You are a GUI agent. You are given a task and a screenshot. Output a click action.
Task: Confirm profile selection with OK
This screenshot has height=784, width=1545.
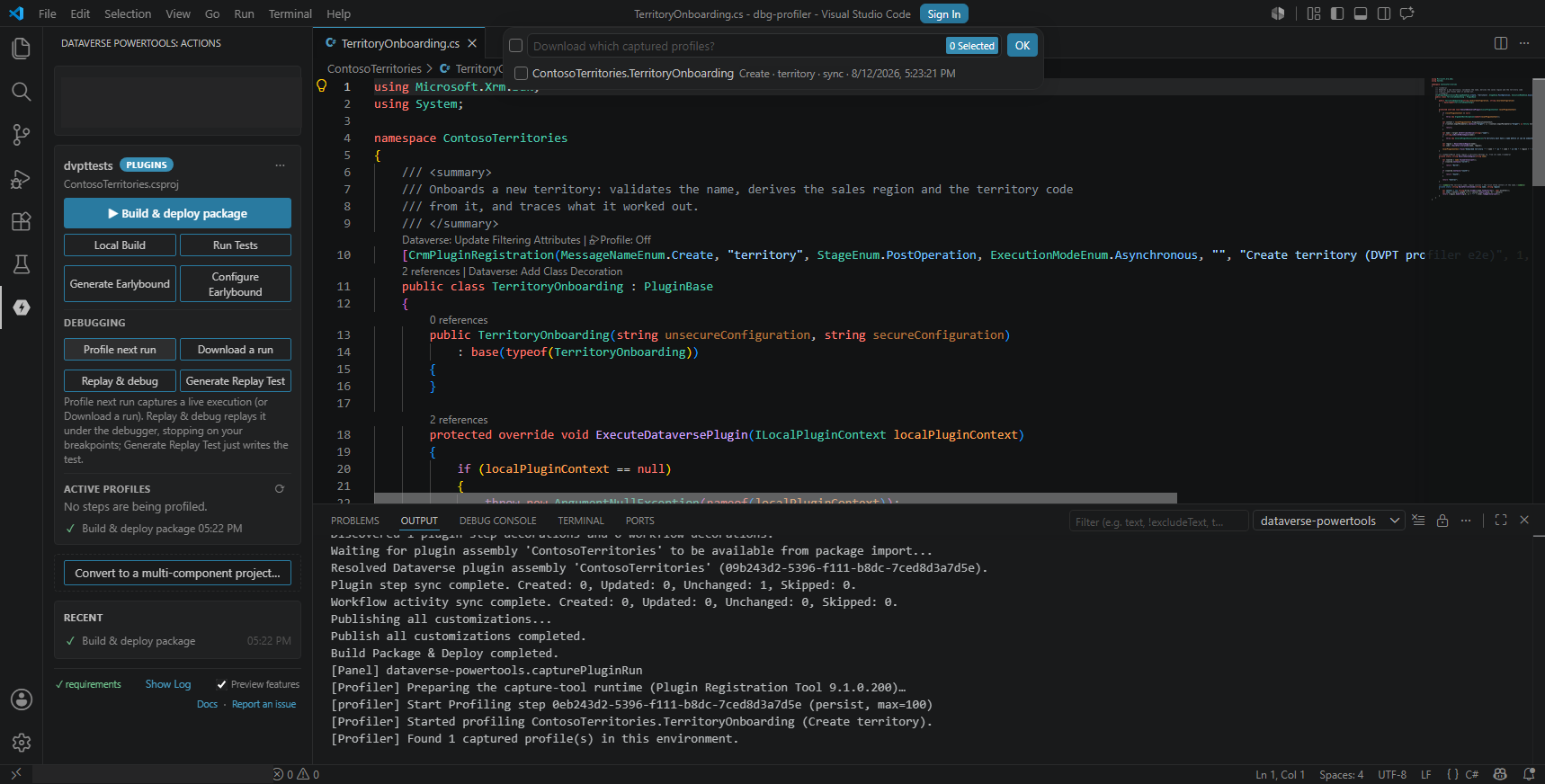(x=1023, y=46)
